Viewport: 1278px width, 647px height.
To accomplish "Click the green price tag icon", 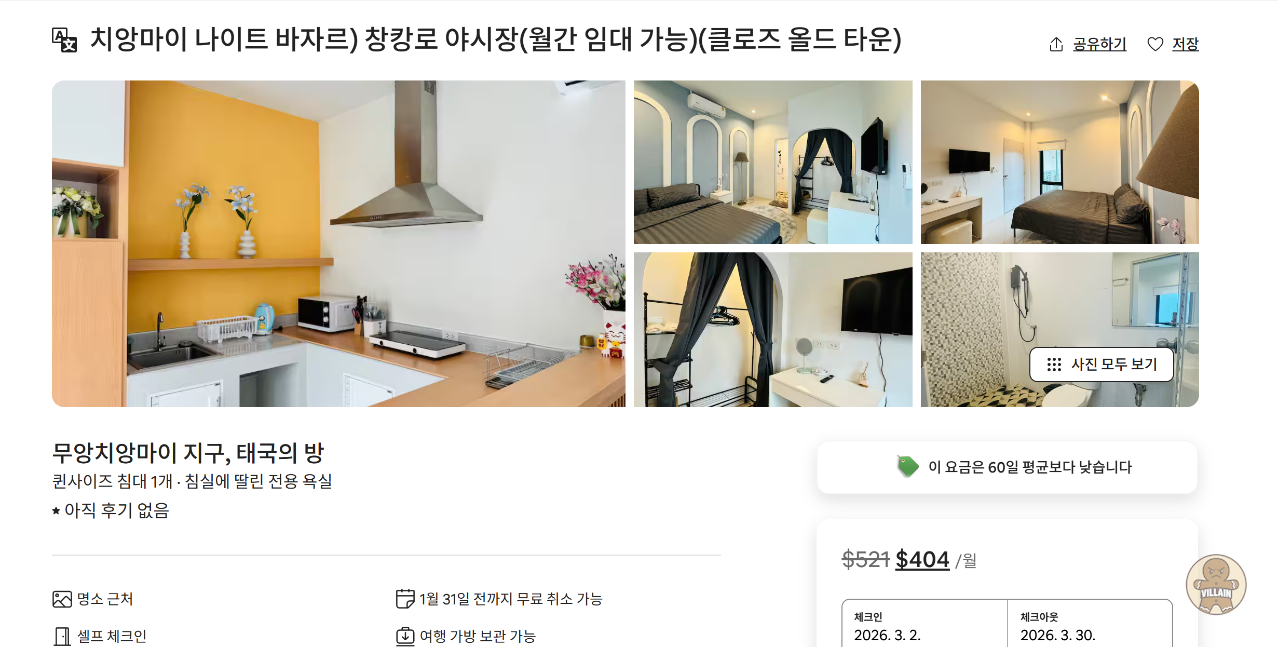I will click(907, 467).
